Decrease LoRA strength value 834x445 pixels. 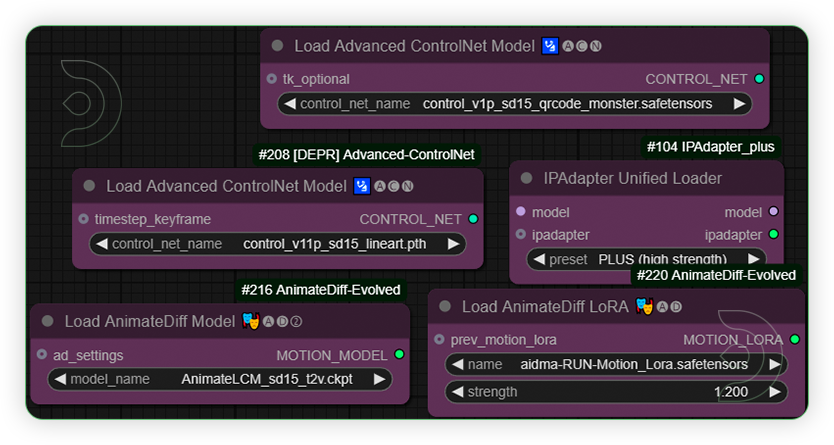tap(457, 392)
